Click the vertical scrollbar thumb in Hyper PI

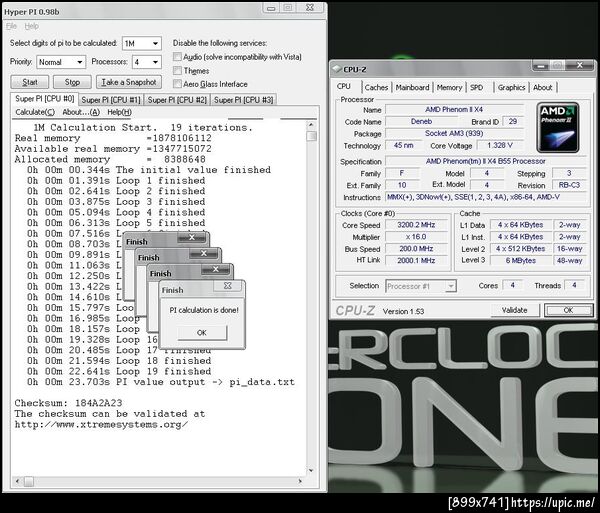(x=311, y=136)
